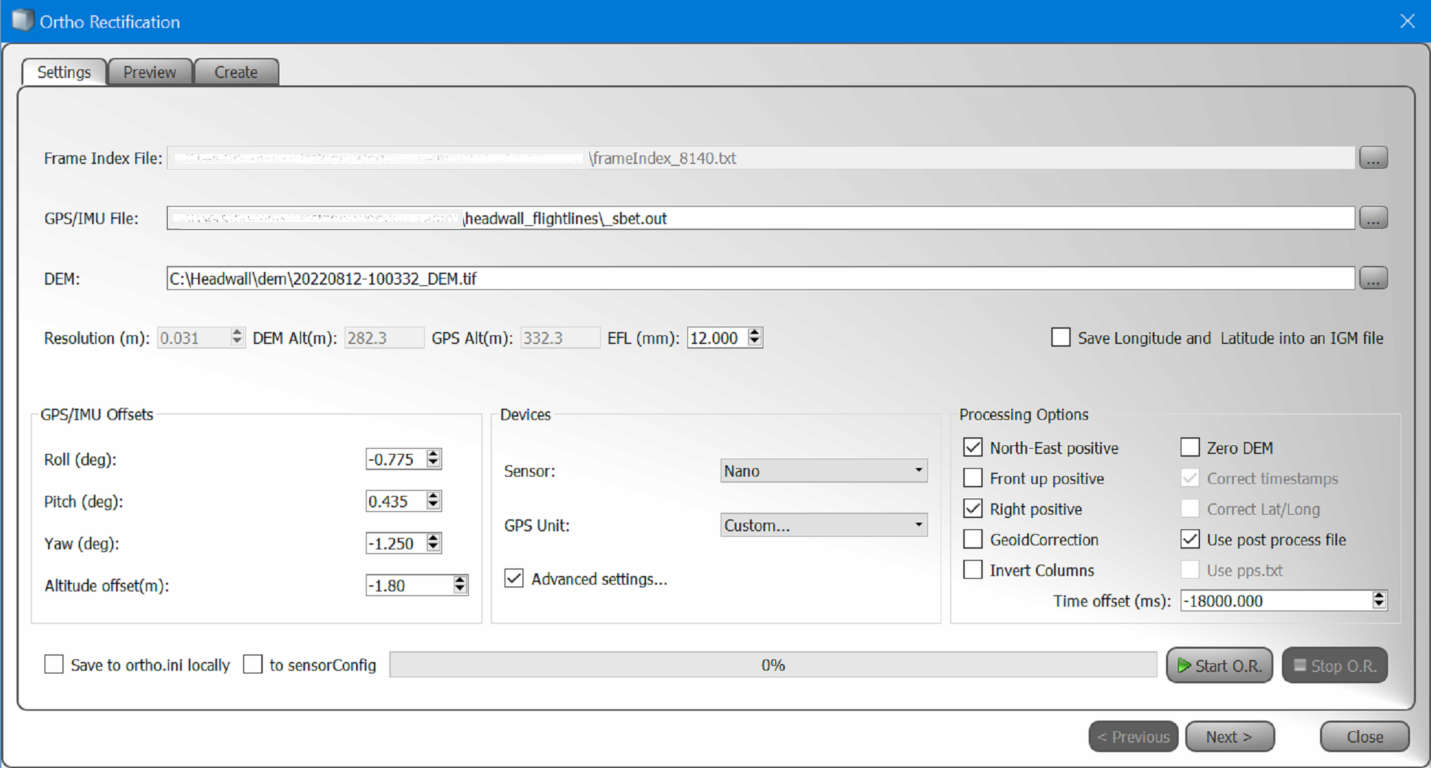Toggle Zero DEM checkbox
The image size is (1431, 770).
coord(1190,448)
